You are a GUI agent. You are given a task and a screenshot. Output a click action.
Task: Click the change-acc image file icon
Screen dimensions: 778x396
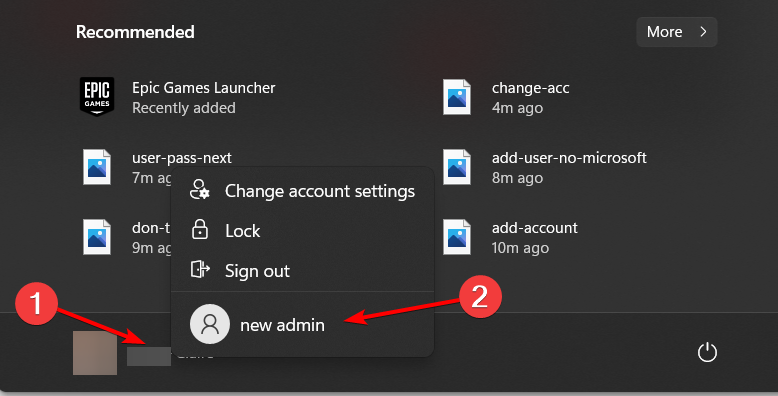(456, 97)
